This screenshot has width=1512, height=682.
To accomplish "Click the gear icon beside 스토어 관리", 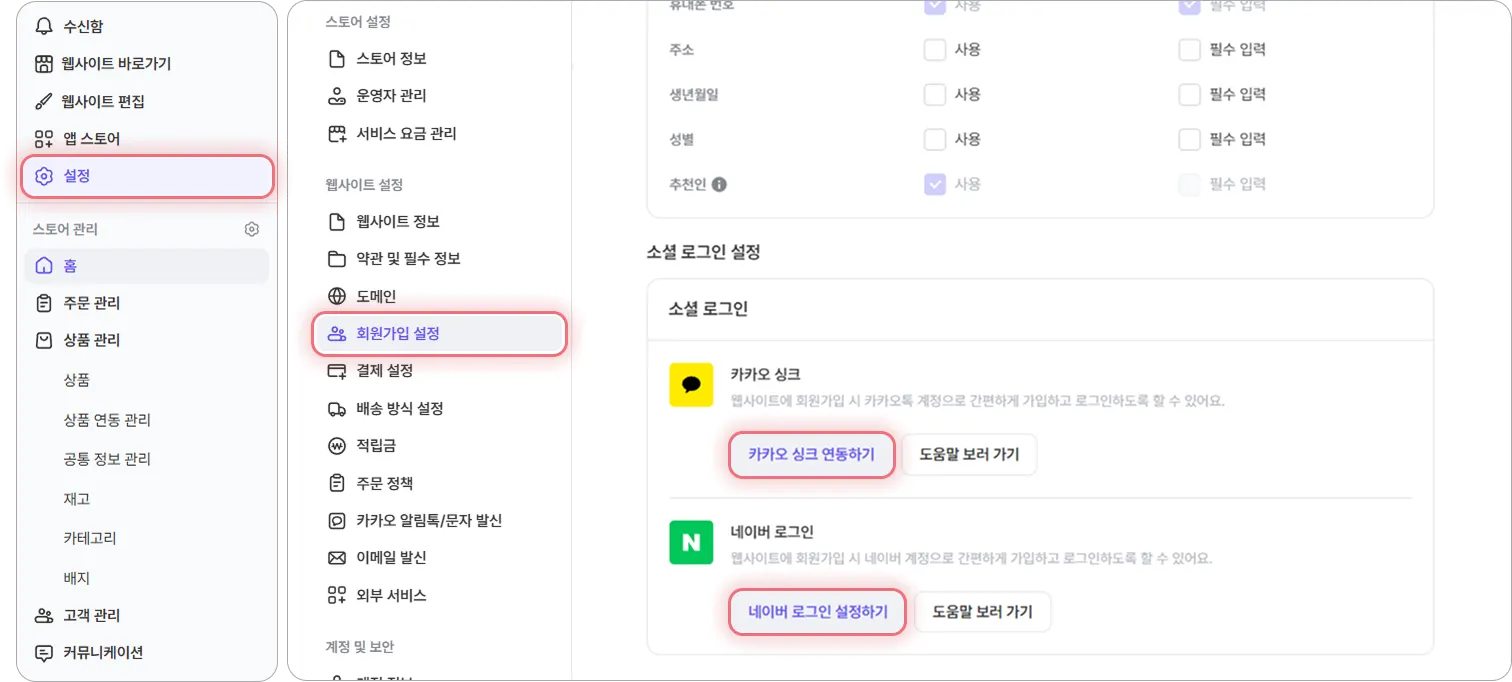I will coord(252,229).
